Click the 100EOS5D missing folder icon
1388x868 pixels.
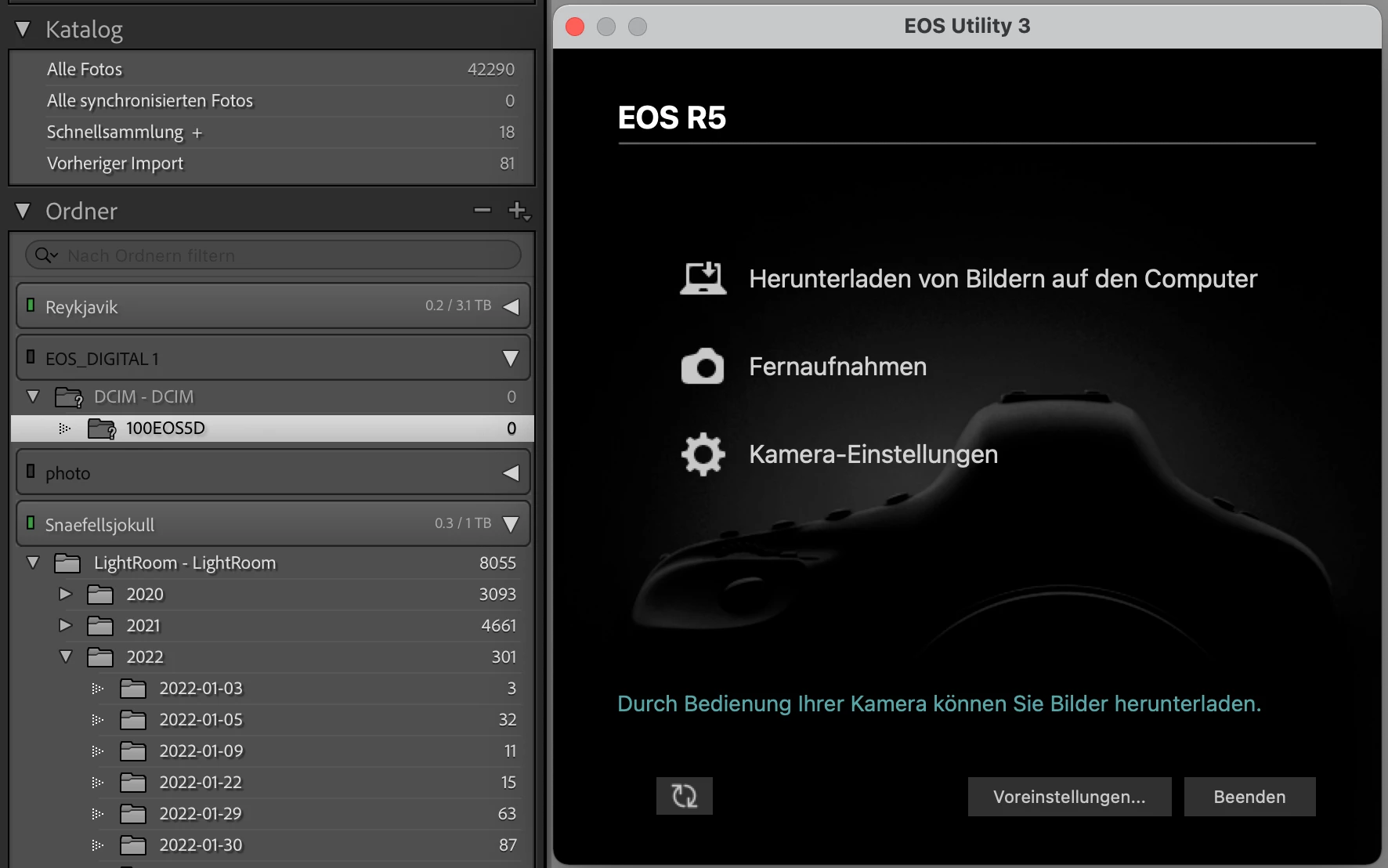pyautogui.click(x=102, y=429)
